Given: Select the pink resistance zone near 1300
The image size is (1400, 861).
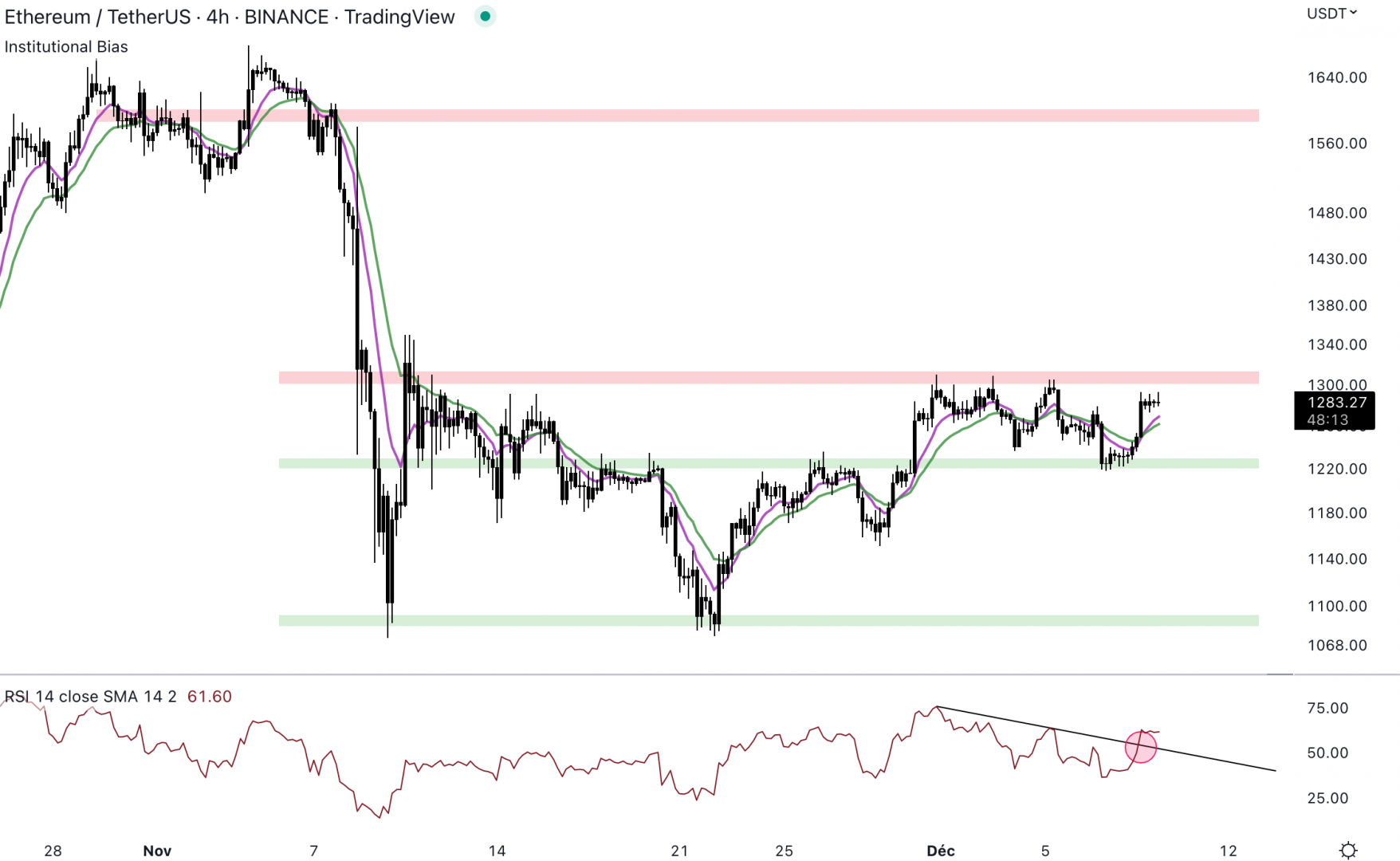Looking at the screenshot, I should pyautogui.click(x=769, y=378).
